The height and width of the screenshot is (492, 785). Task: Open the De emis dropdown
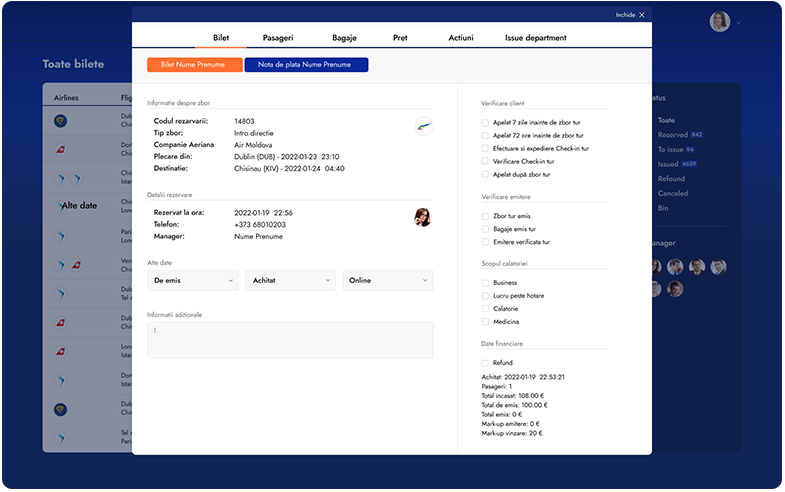click(192, 281)
